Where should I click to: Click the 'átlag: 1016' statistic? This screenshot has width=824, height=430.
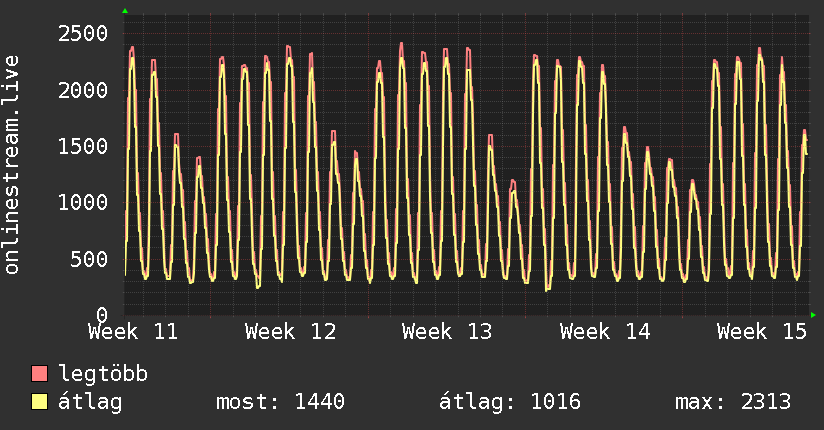[510, 402]
